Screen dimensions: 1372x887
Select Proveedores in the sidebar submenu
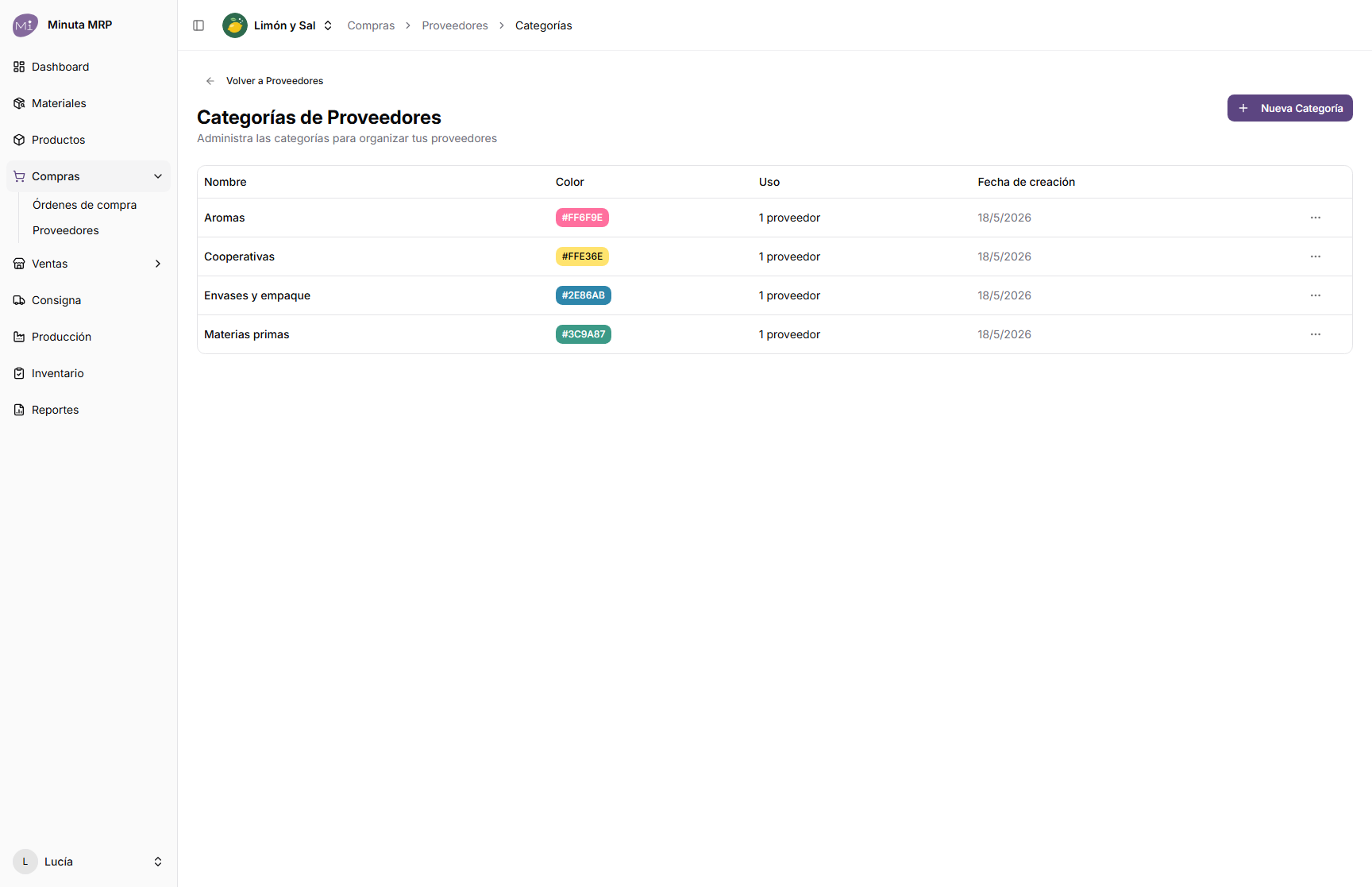(x=66, y=230)
